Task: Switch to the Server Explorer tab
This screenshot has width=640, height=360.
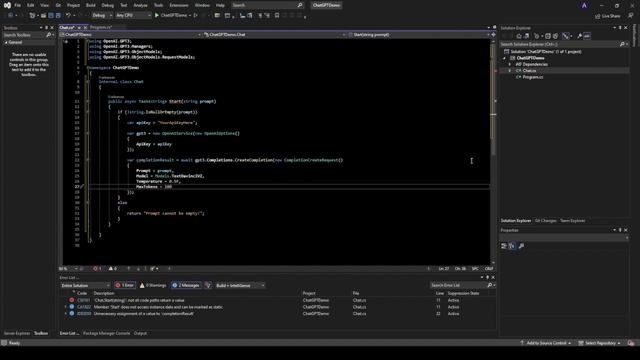Action: pos(17,333)
